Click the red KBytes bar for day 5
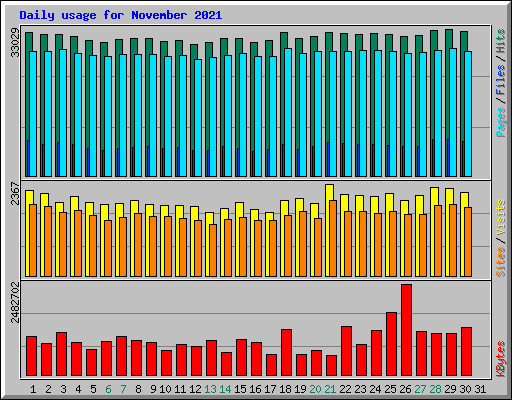512x400 pixels. pos(91,363)
